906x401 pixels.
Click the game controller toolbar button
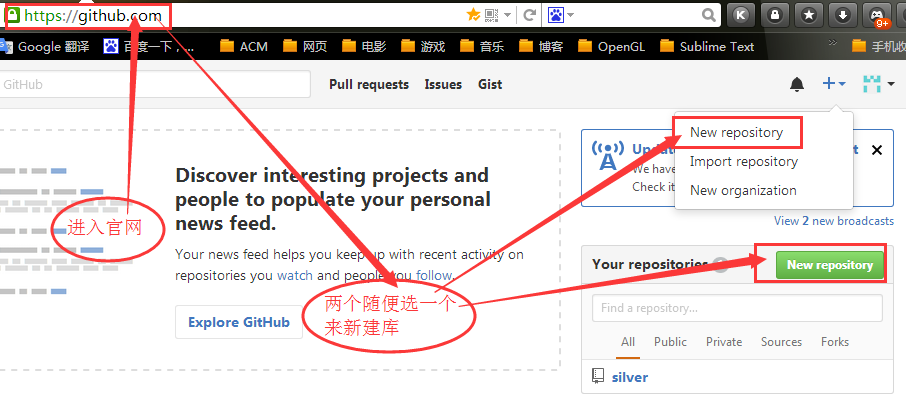click(877, 16)
